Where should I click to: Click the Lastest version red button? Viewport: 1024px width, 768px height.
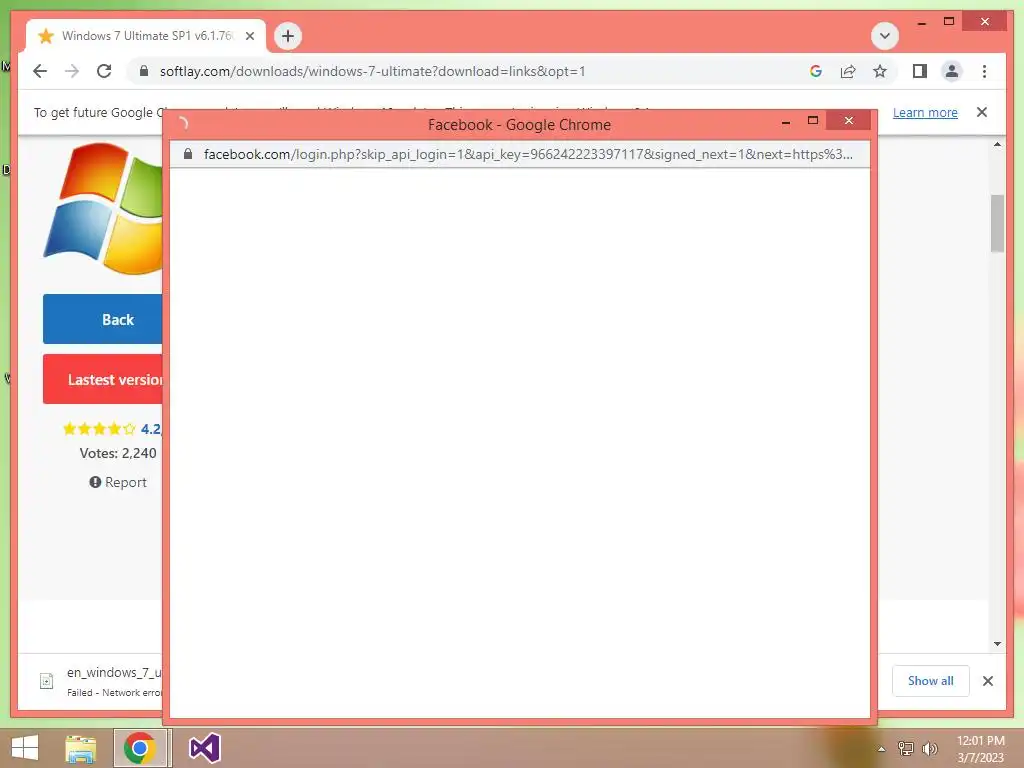[103, 379]
